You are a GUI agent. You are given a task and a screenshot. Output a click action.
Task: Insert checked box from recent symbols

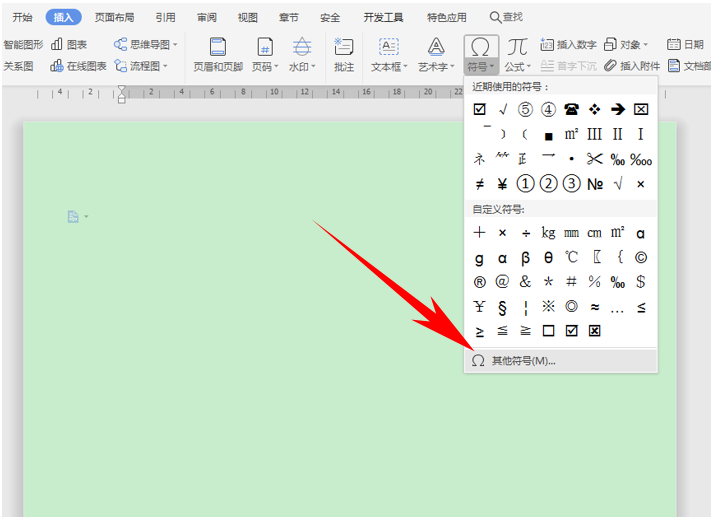click(x=479, y=109)
